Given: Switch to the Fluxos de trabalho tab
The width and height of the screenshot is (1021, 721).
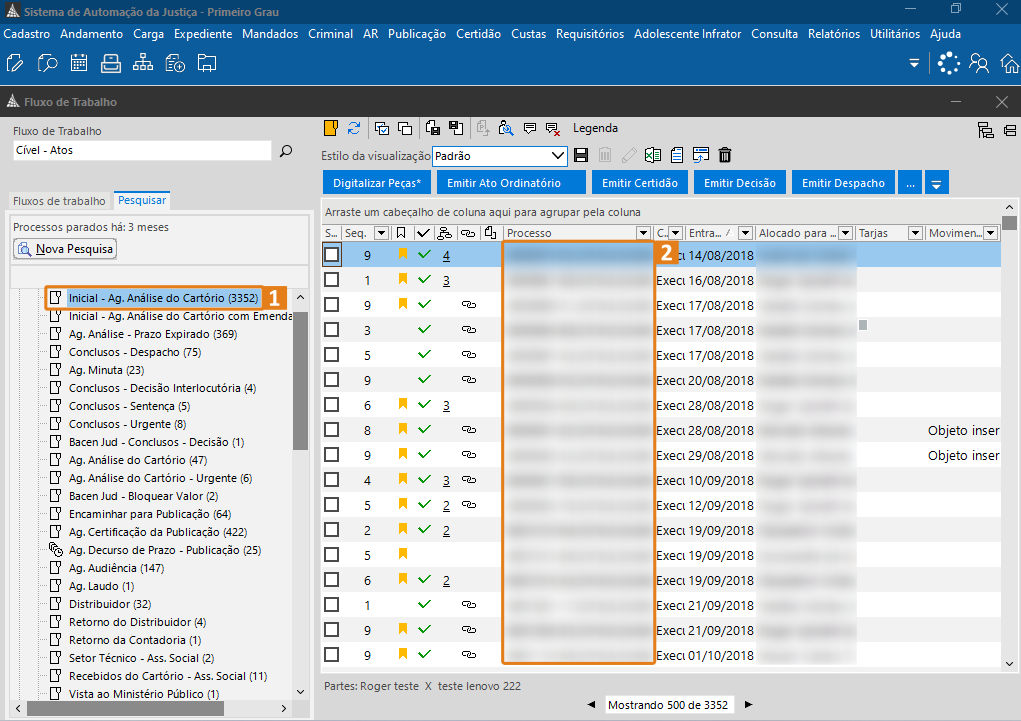Looking at the screenshot, I should 59,201.
